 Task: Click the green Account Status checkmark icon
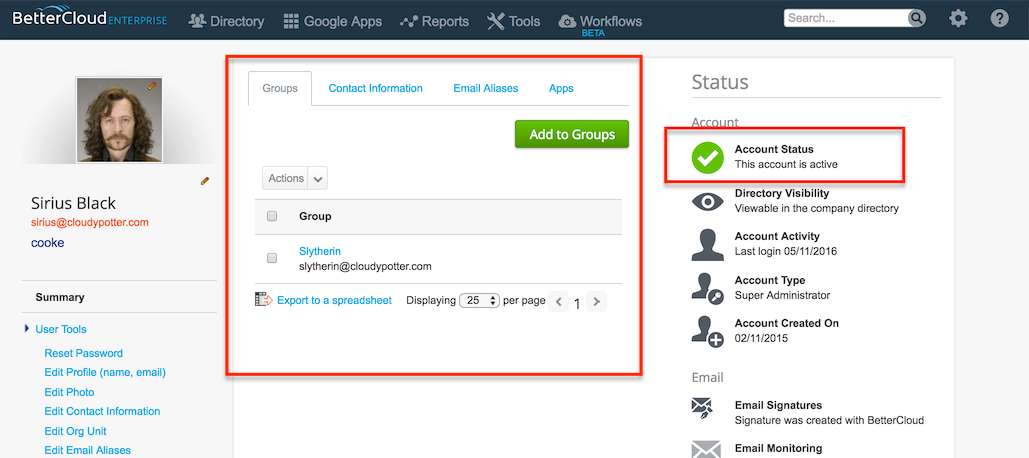[x=707, y=157]
